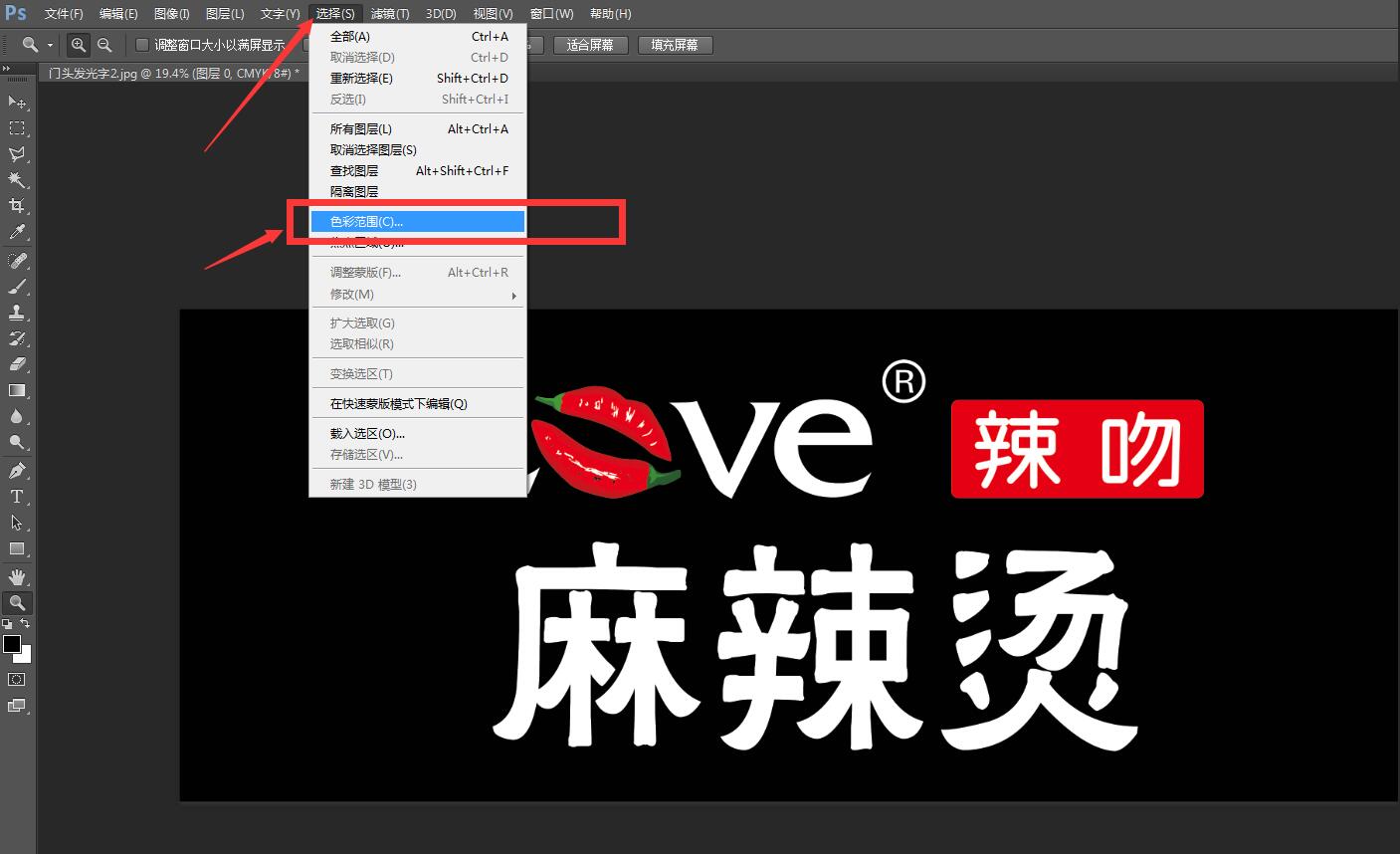Click background color swatch

click(x=26, y=657)
